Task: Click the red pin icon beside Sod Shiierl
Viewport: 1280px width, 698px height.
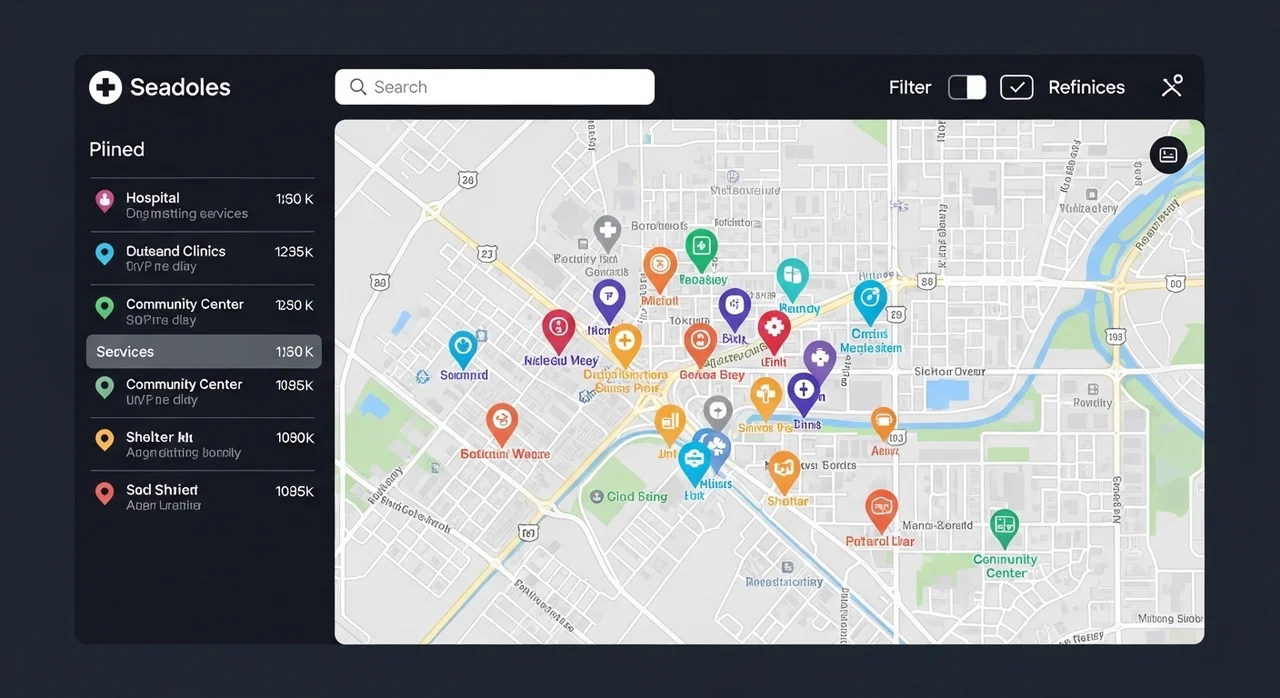Action: 104,493
